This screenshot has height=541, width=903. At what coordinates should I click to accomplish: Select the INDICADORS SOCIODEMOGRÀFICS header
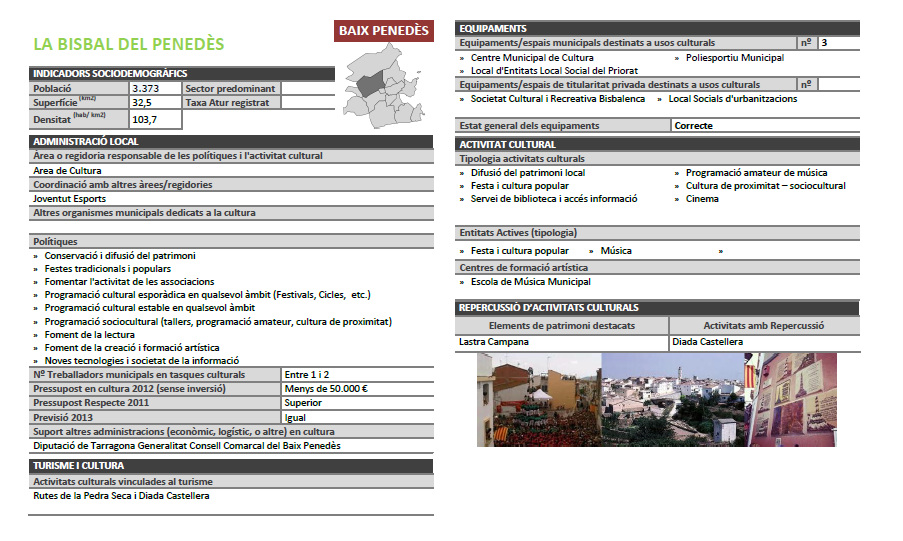click(182, 74)
